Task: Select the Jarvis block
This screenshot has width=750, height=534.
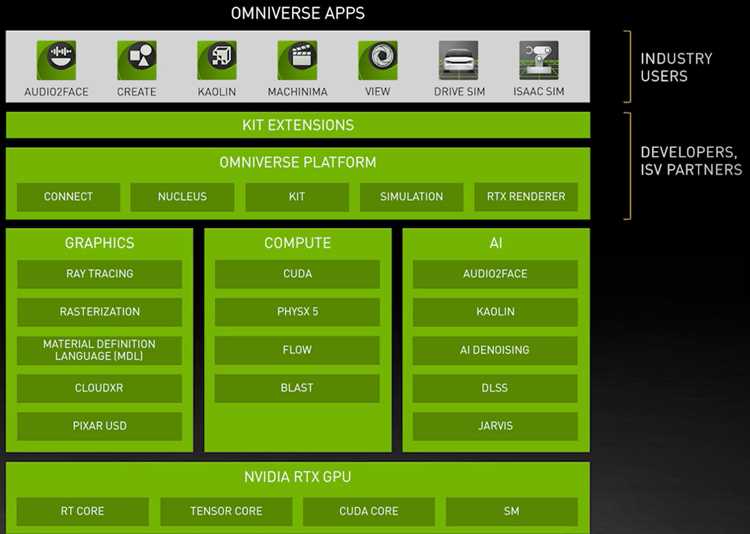Action: (495, 426)
